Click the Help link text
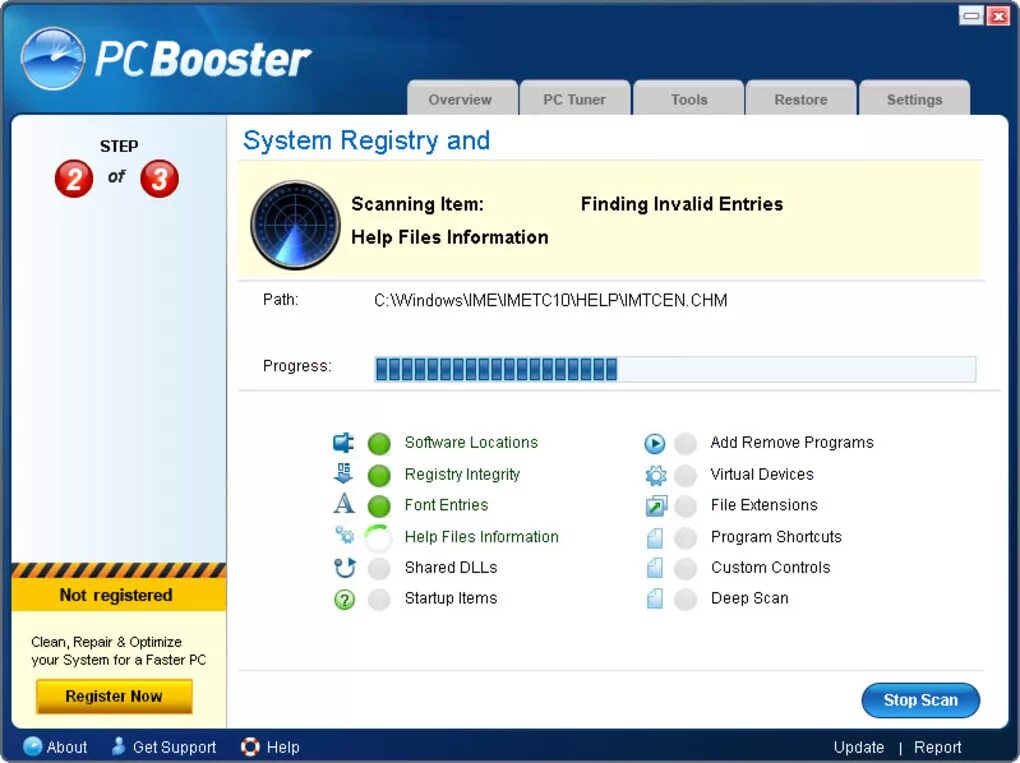 click(283, 747)
